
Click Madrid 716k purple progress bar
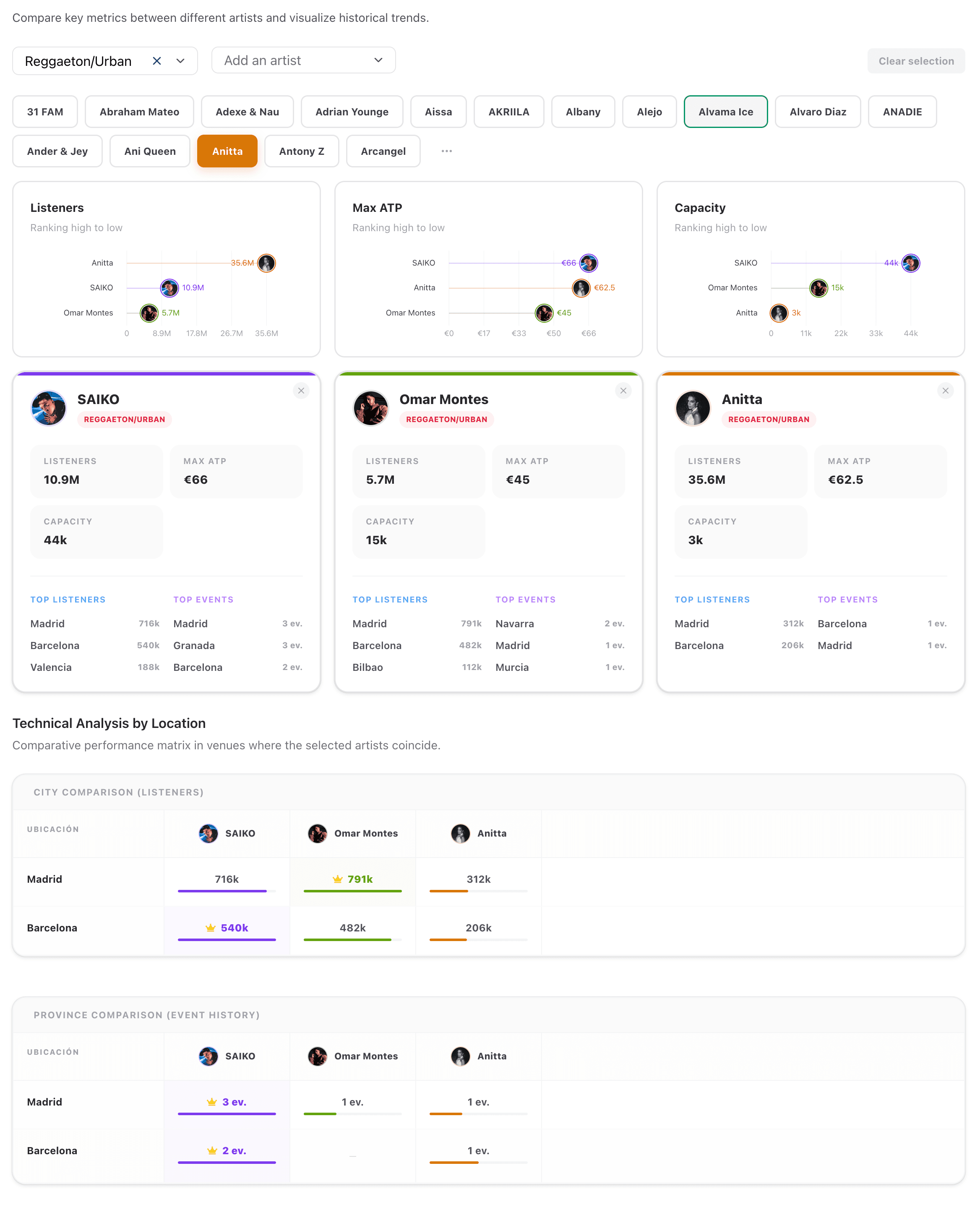coord(222,891)
